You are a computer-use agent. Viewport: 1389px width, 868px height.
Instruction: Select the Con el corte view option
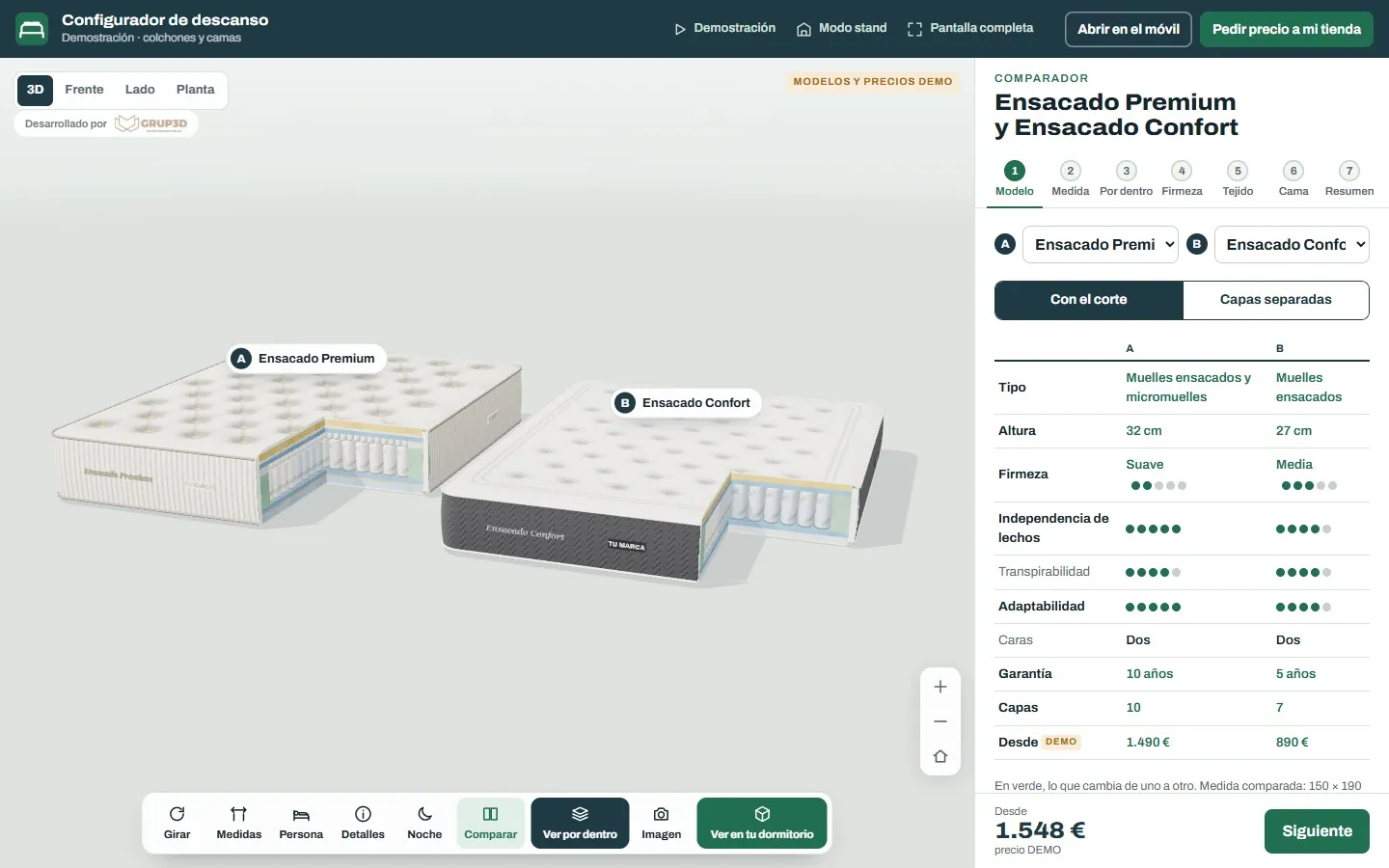[x=1089, y=300]
